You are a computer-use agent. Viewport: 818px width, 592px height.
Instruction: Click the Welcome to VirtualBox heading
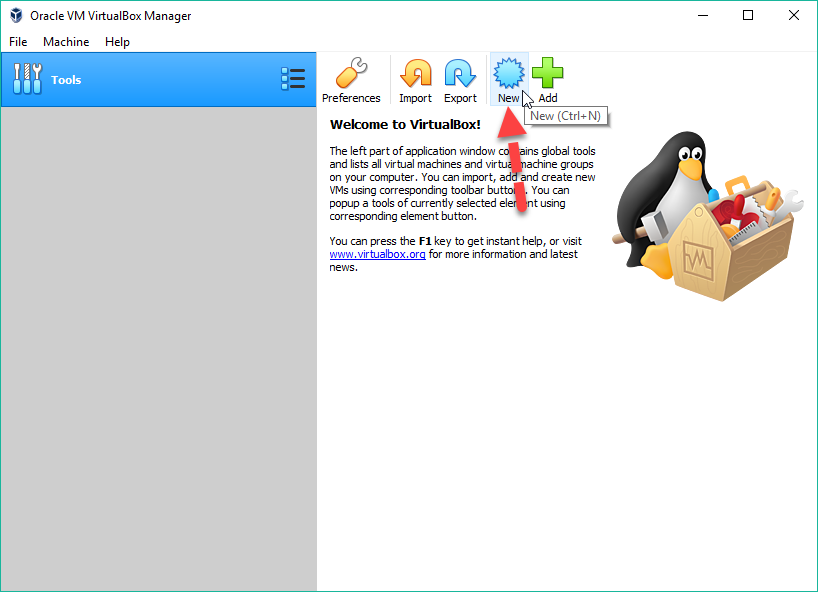[x=405, y=125]
